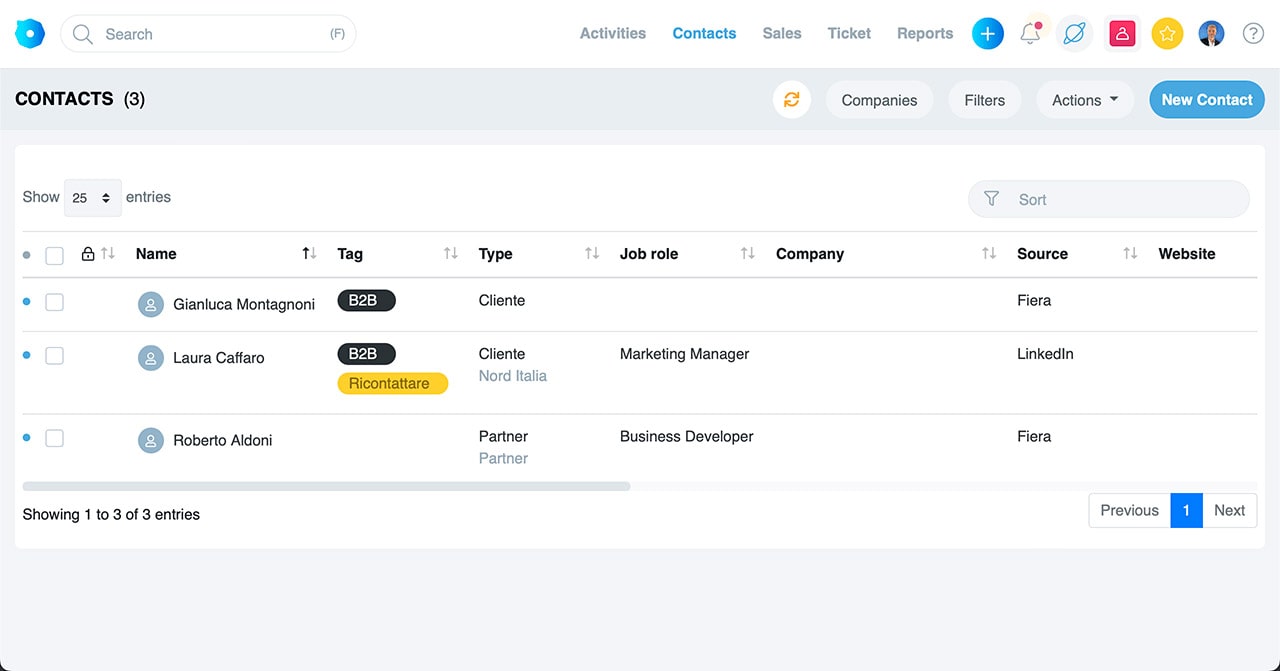The image size is (1280, 671).
Task: Switch to the Contacts tab
Action: pyautogui.click(x=703, y=33)
